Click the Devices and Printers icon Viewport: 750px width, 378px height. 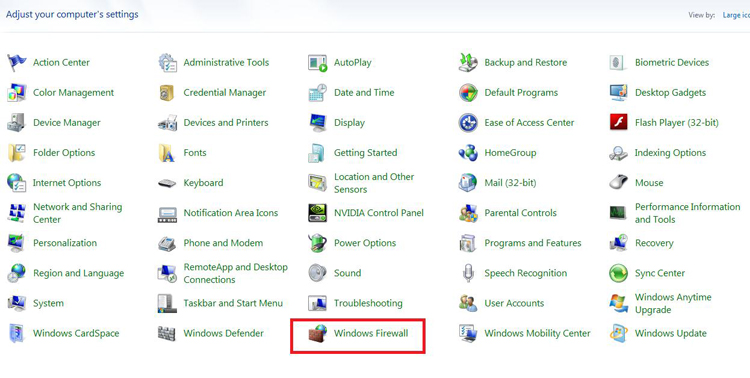(167, 123)
